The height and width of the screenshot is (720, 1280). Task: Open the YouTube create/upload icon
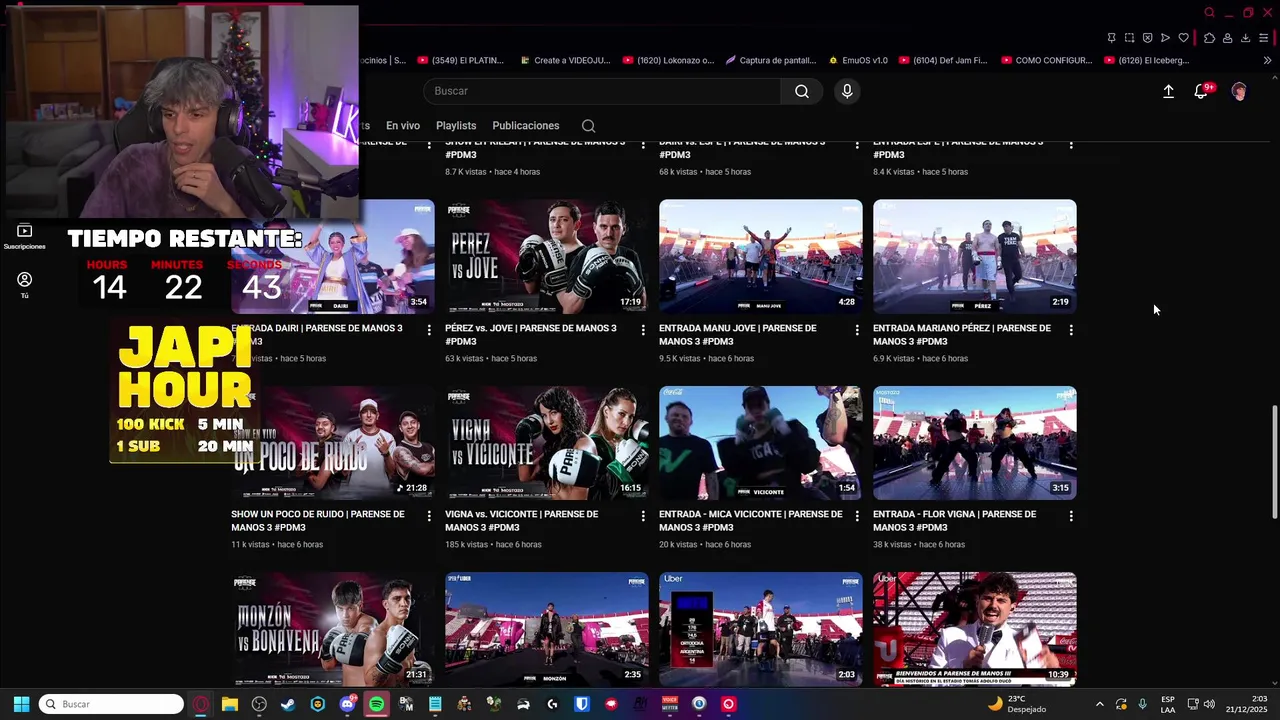coord(1168,91)
